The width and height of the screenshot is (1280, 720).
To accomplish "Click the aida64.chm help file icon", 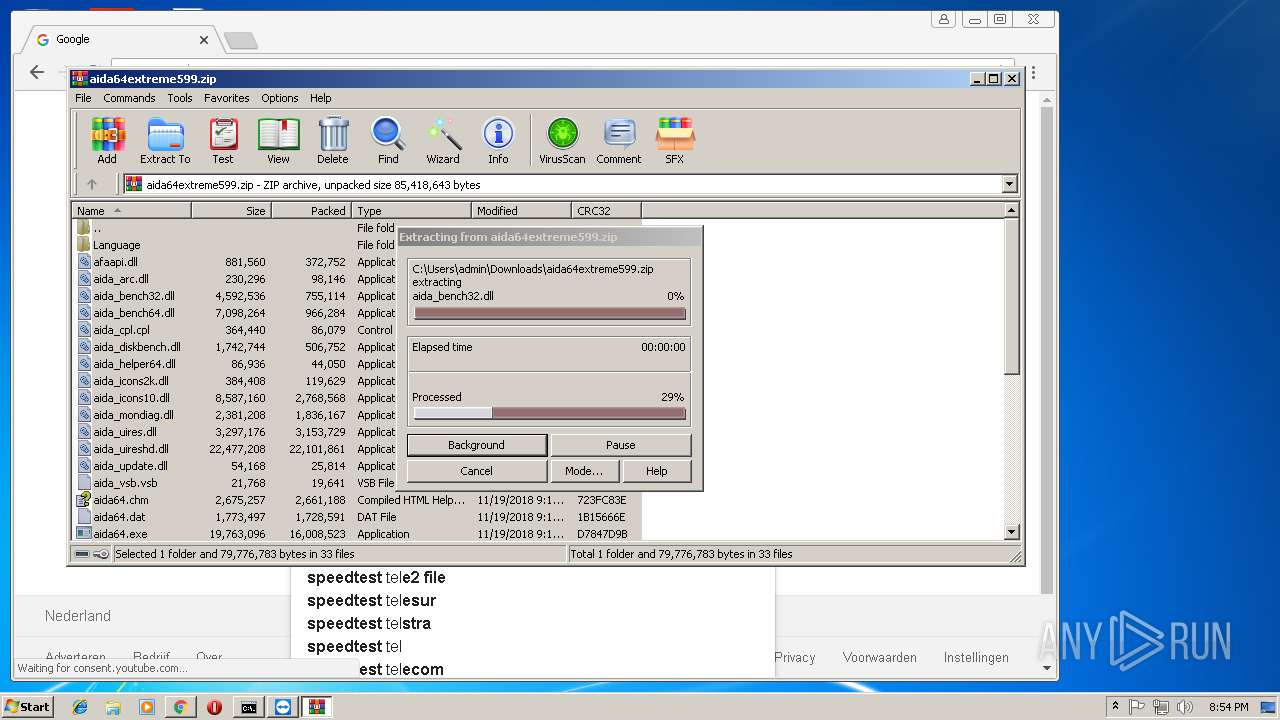I will coord(84,500).
